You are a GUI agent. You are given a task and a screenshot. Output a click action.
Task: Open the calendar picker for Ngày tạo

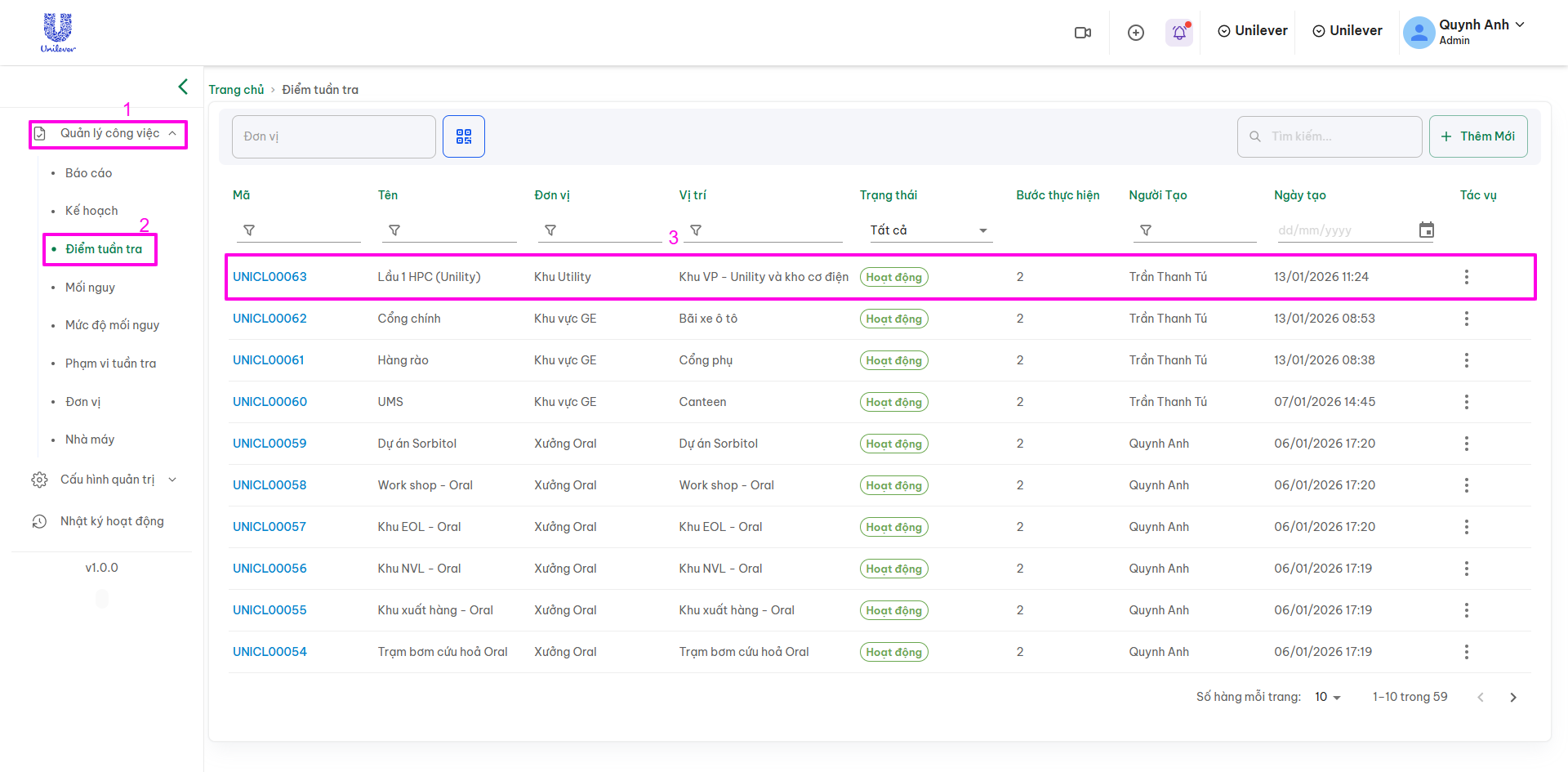1426,230
